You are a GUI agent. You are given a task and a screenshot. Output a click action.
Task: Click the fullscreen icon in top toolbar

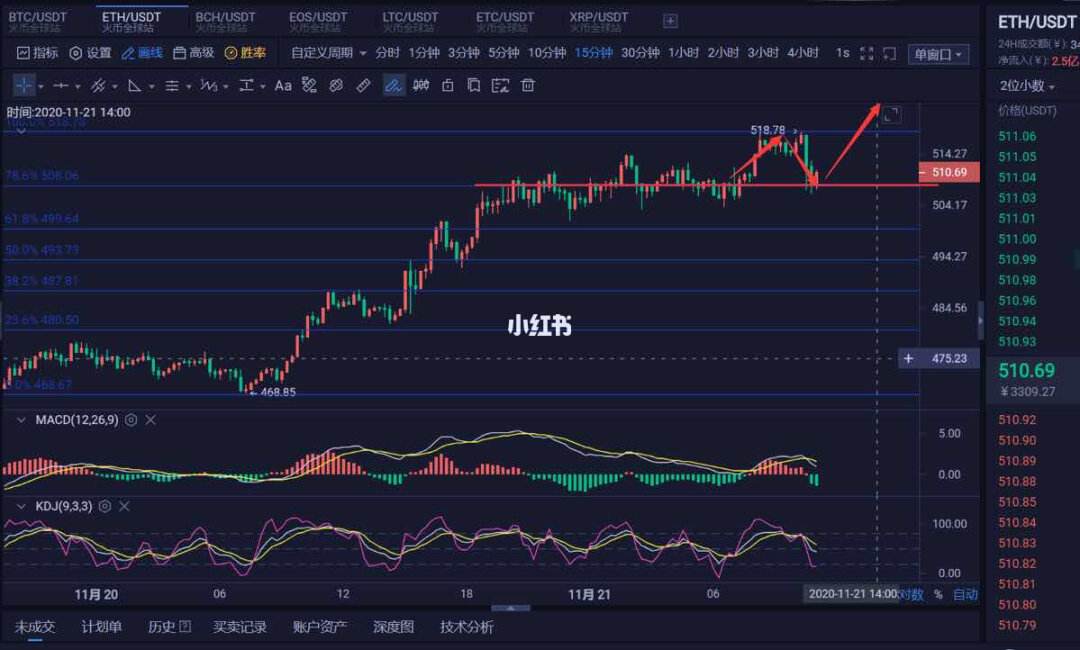(x=866, y=53)
